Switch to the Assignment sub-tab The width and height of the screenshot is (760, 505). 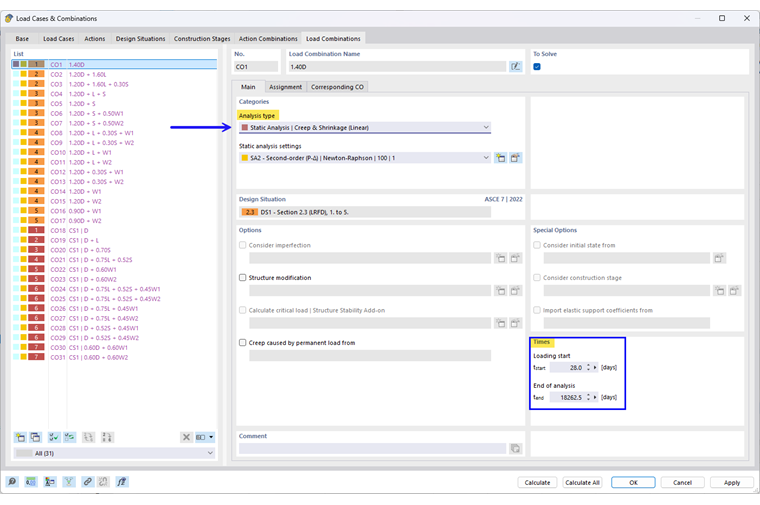click(285, 87)
